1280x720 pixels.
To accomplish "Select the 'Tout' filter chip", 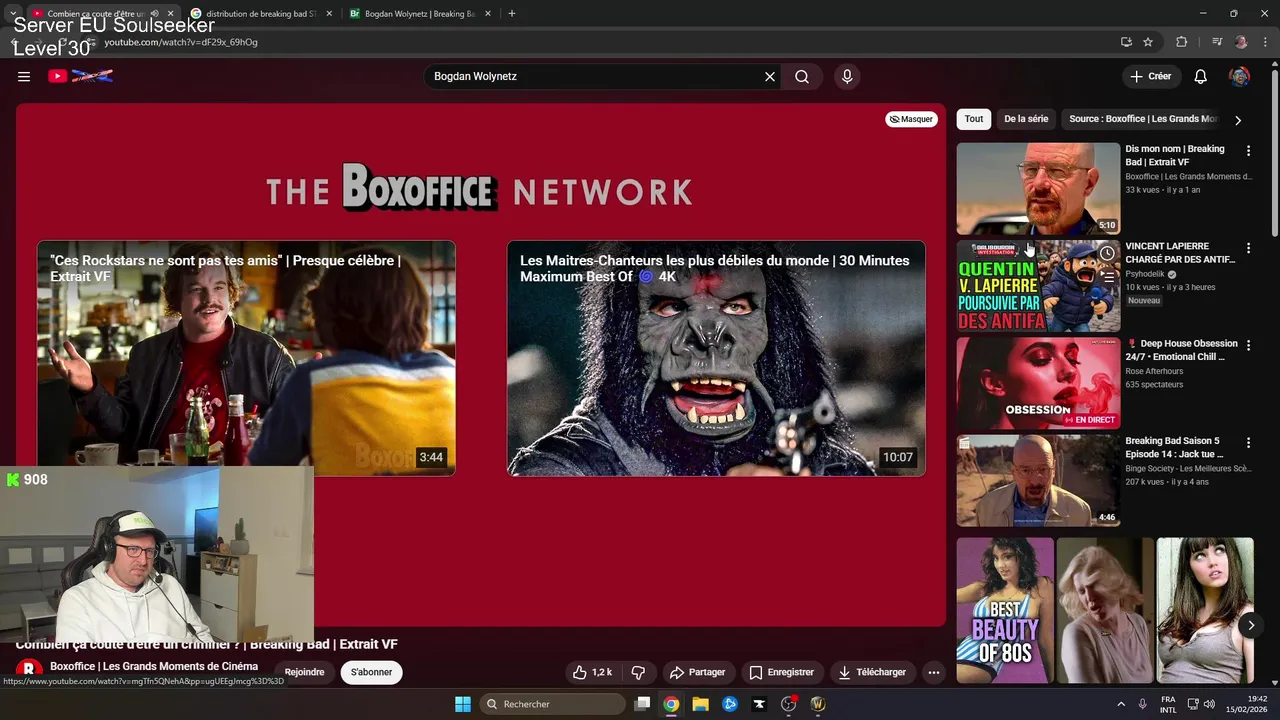I will 974,119.
